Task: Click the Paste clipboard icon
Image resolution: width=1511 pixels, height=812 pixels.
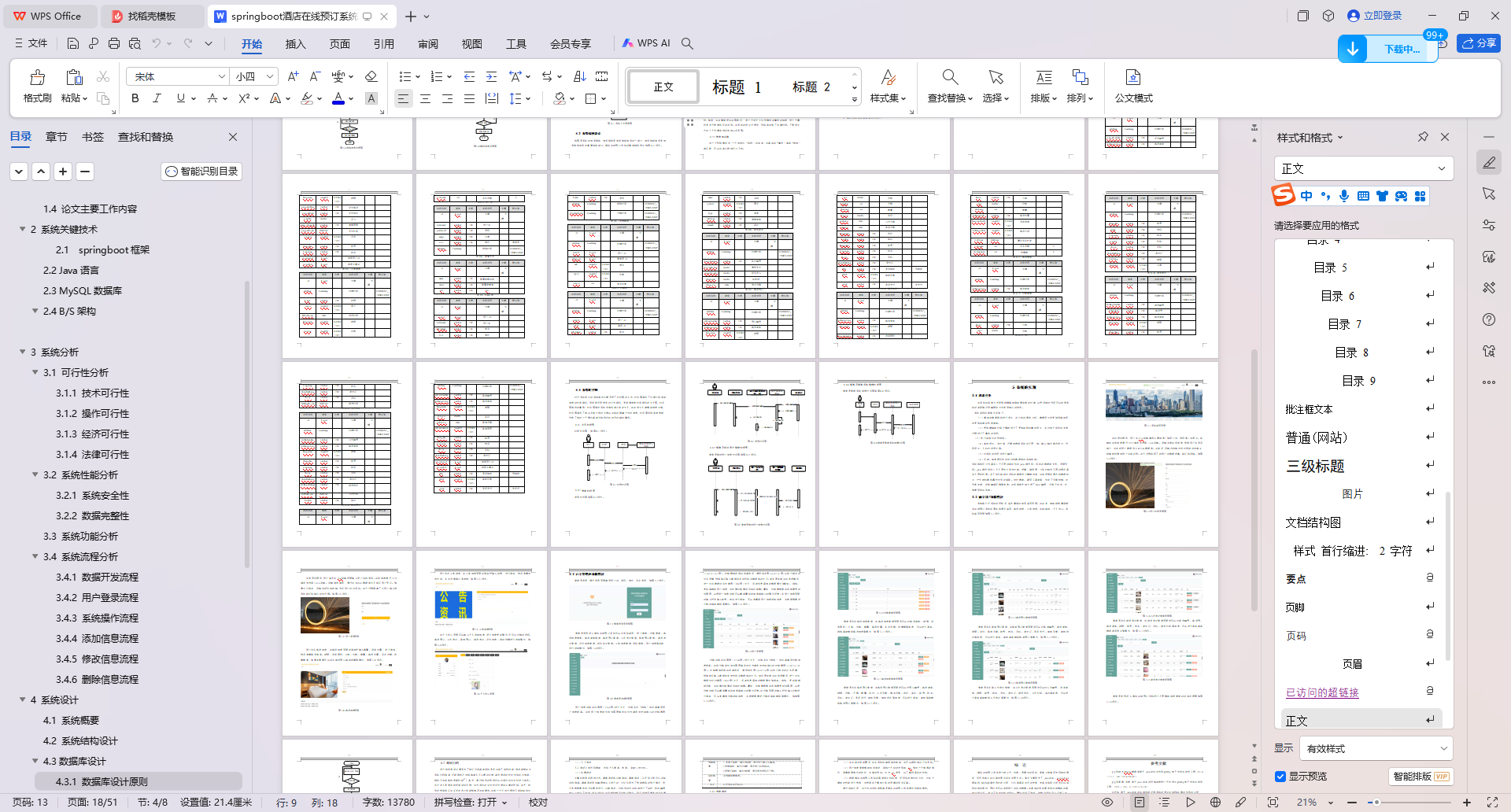Action: (x=74, y=77)
